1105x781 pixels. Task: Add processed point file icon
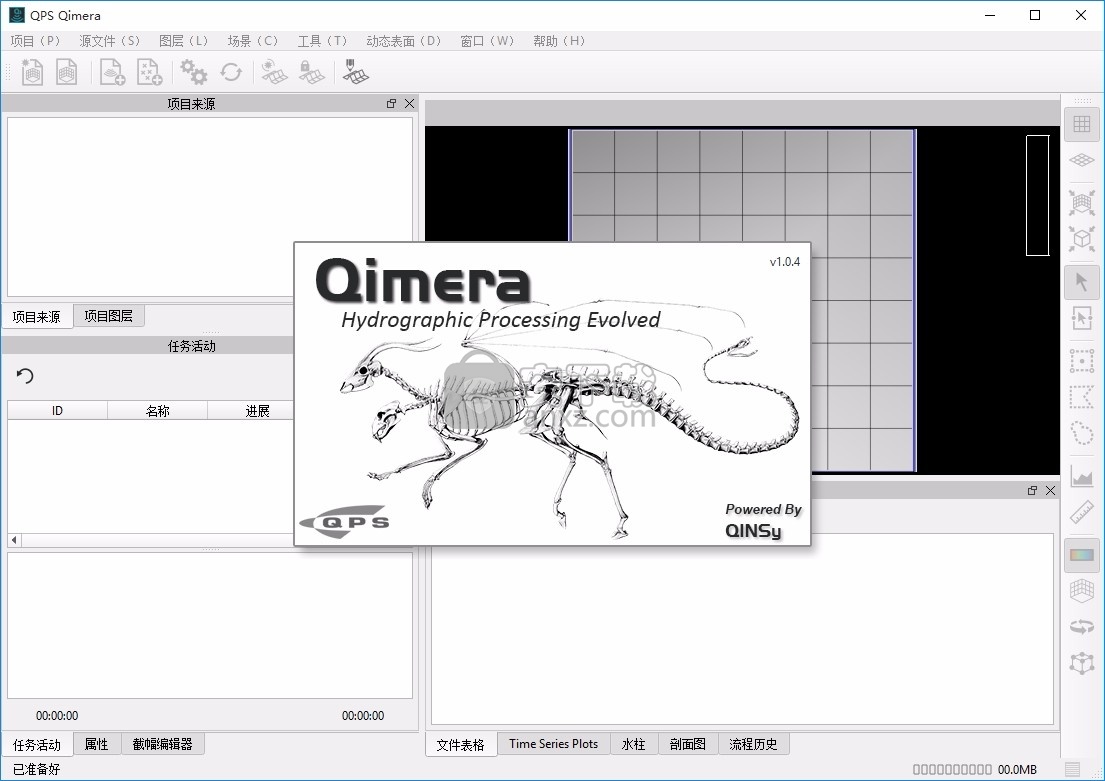tap(149, 72)
